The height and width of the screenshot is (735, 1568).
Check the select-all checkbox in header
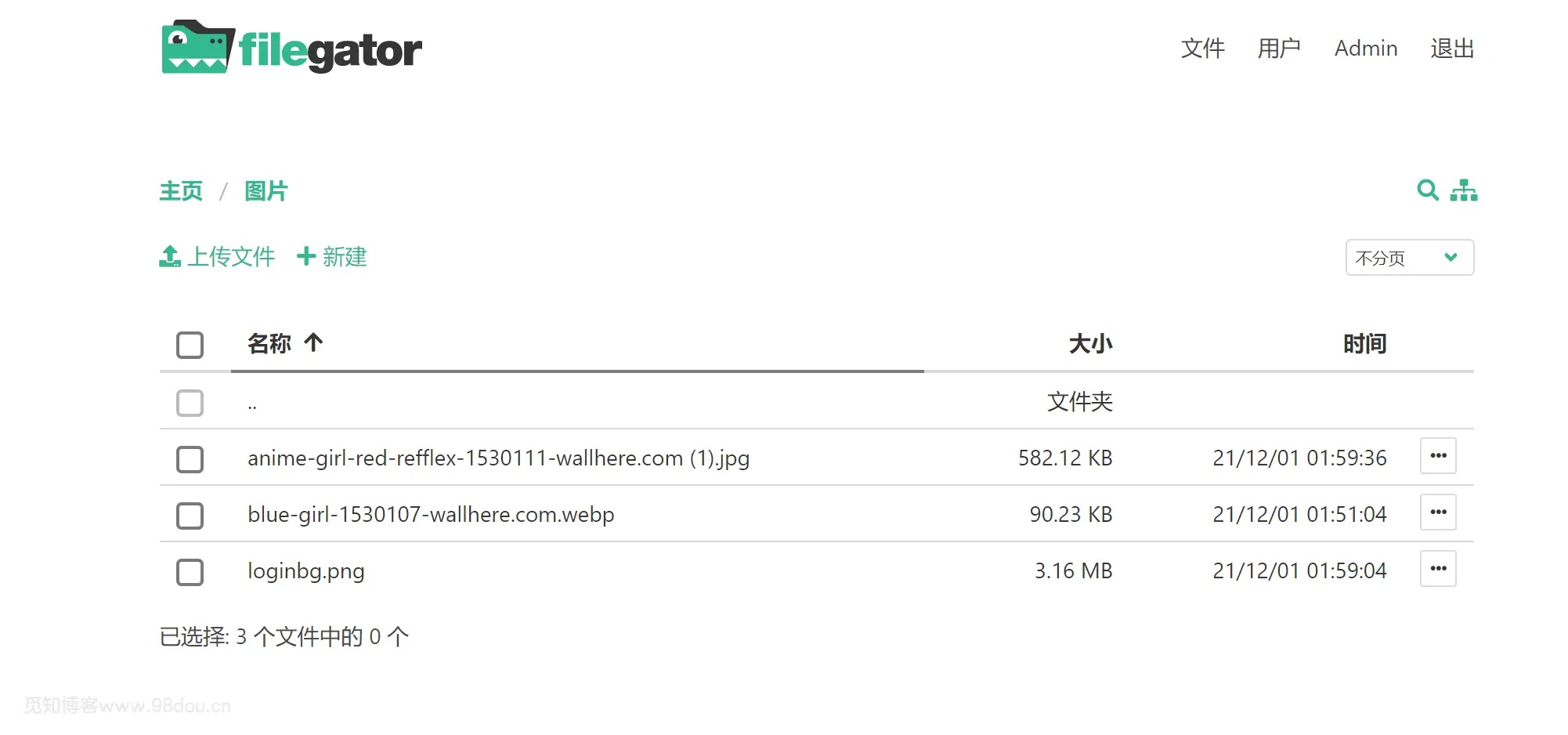click(190, 345)
